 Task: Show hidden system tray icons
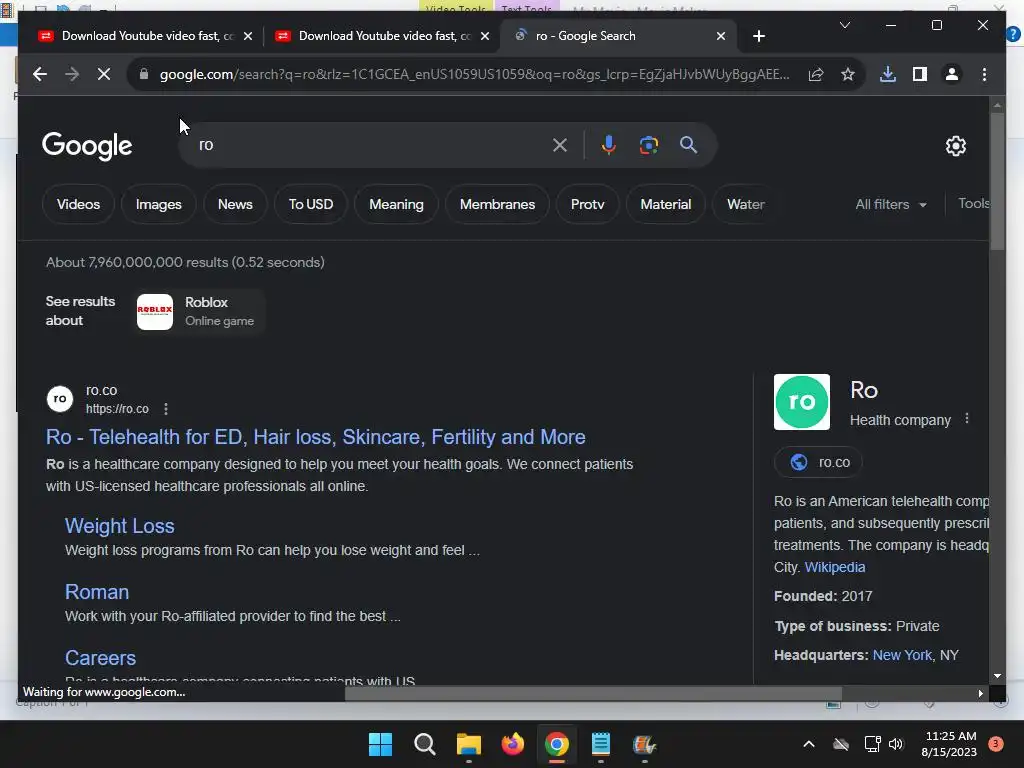[808, 744]
